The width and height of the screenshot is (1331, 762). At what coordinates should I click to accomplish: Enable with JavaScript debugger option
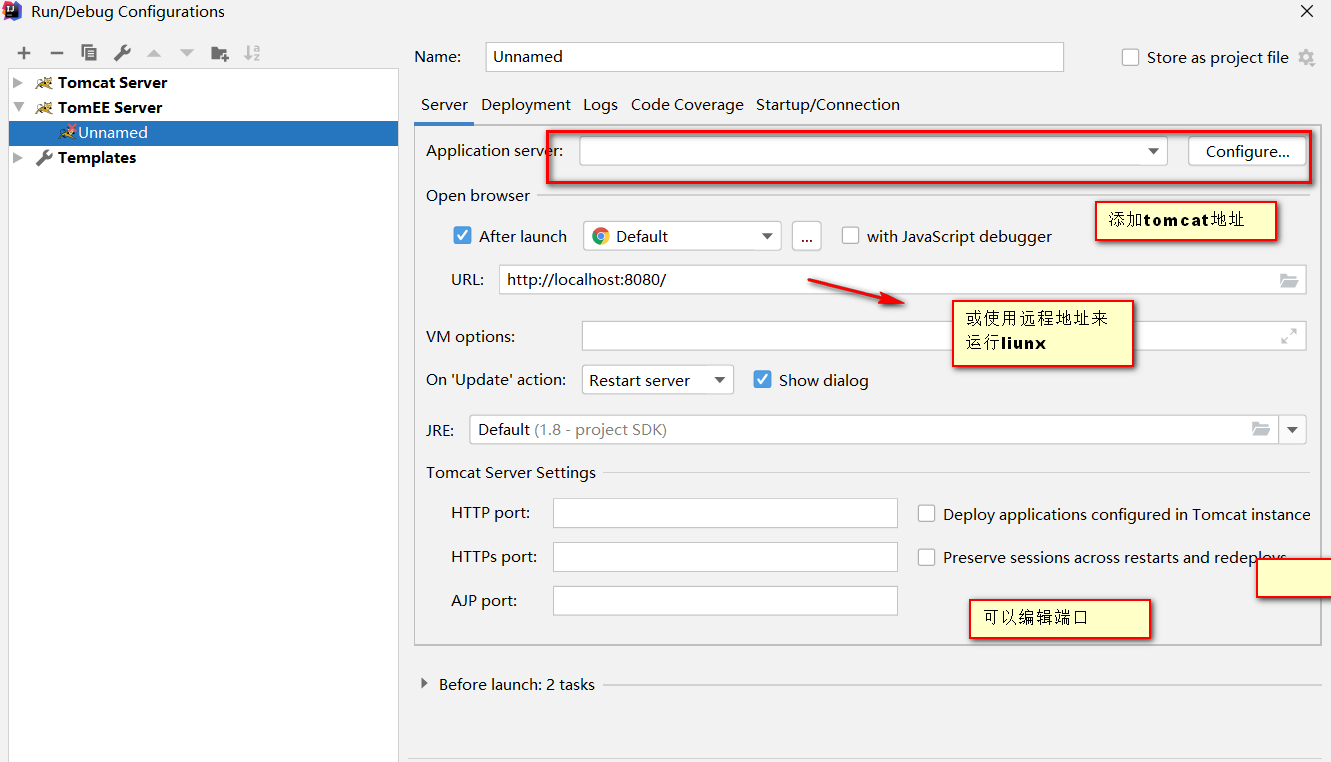click(x=851, y=236)
